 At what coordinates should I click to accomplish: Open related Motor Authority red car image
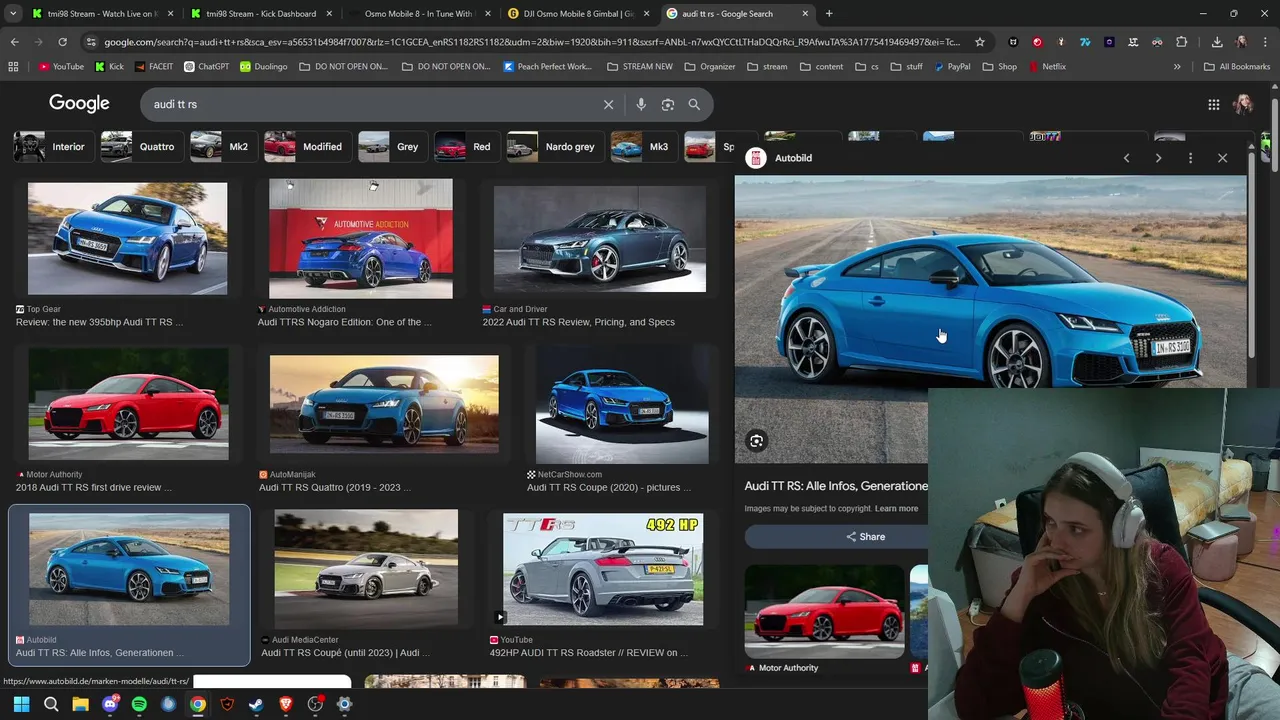coord(824,612)
